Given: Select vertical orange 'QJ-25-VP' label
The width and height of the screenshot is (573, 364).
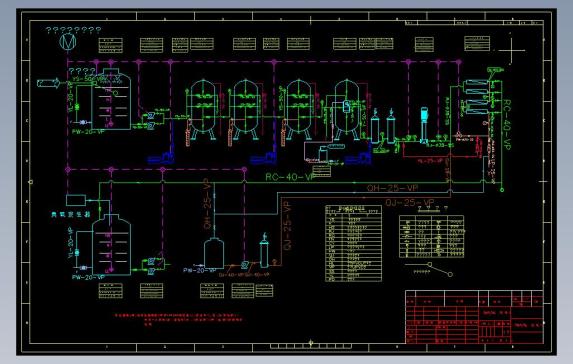Looking at the screenshot, I should [288, 226].
